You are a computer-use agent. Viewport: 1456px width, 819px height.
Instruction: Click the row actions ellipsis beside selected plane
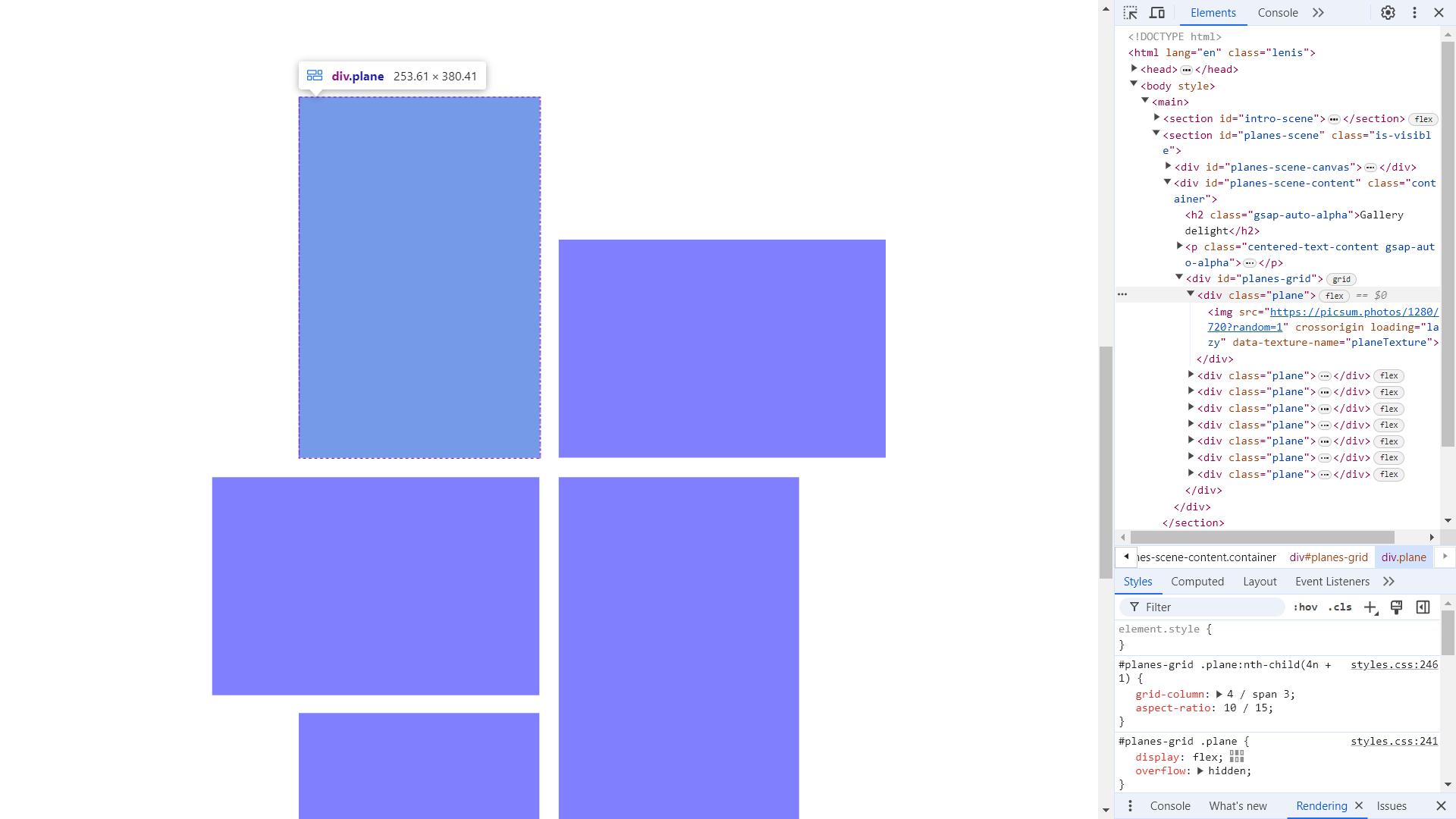[1122, 295]
